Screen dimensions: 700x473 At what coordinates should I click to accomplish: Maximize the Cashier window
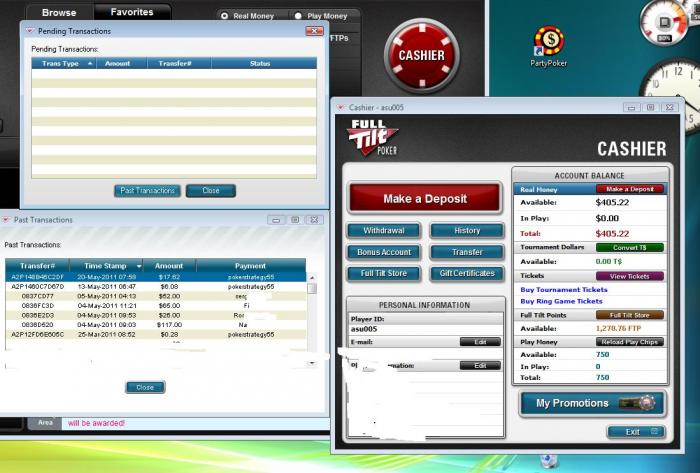650,108
